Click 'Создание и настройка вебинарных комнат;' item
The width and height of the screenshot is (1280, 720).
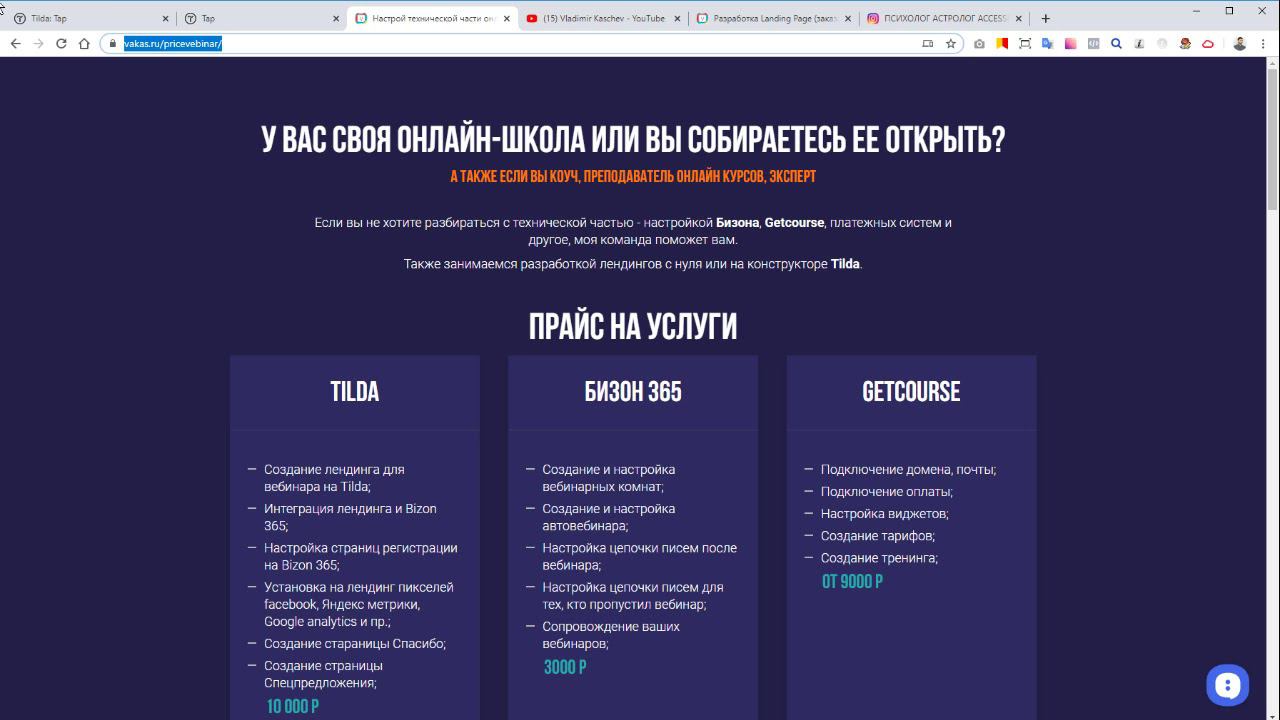tap(609, 478)
